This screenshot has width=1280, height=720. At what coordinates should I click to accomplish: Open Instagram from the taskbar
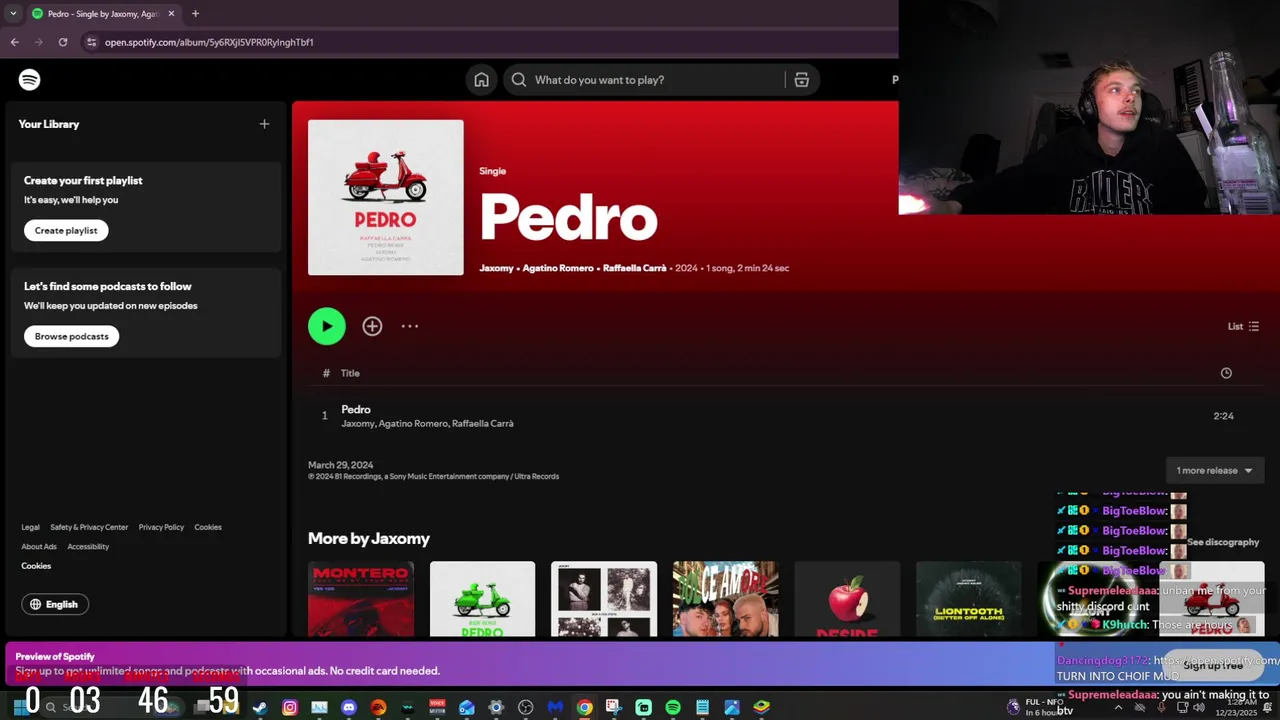point(290,707)
